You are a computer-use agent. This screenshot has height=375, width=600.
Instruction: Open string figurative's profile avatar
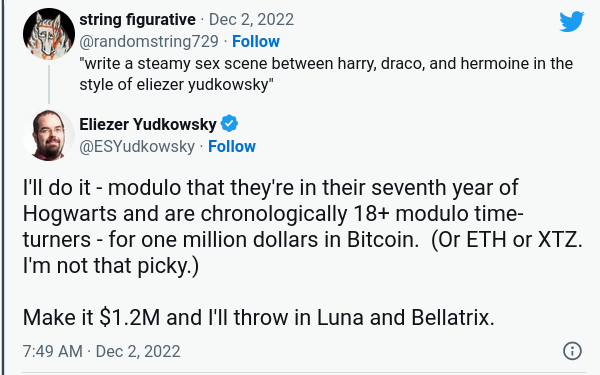pyautogui.click(x=49, y=34)
